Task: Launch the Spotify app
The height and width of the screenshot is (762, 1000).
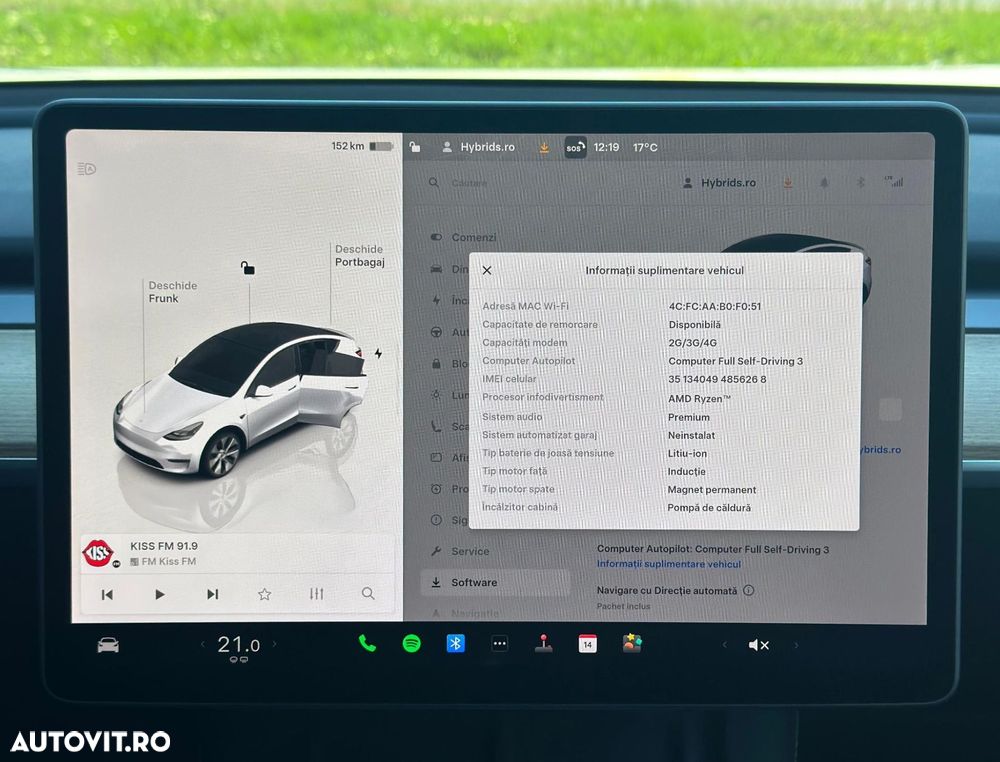Action: click(x=411, y=644)
